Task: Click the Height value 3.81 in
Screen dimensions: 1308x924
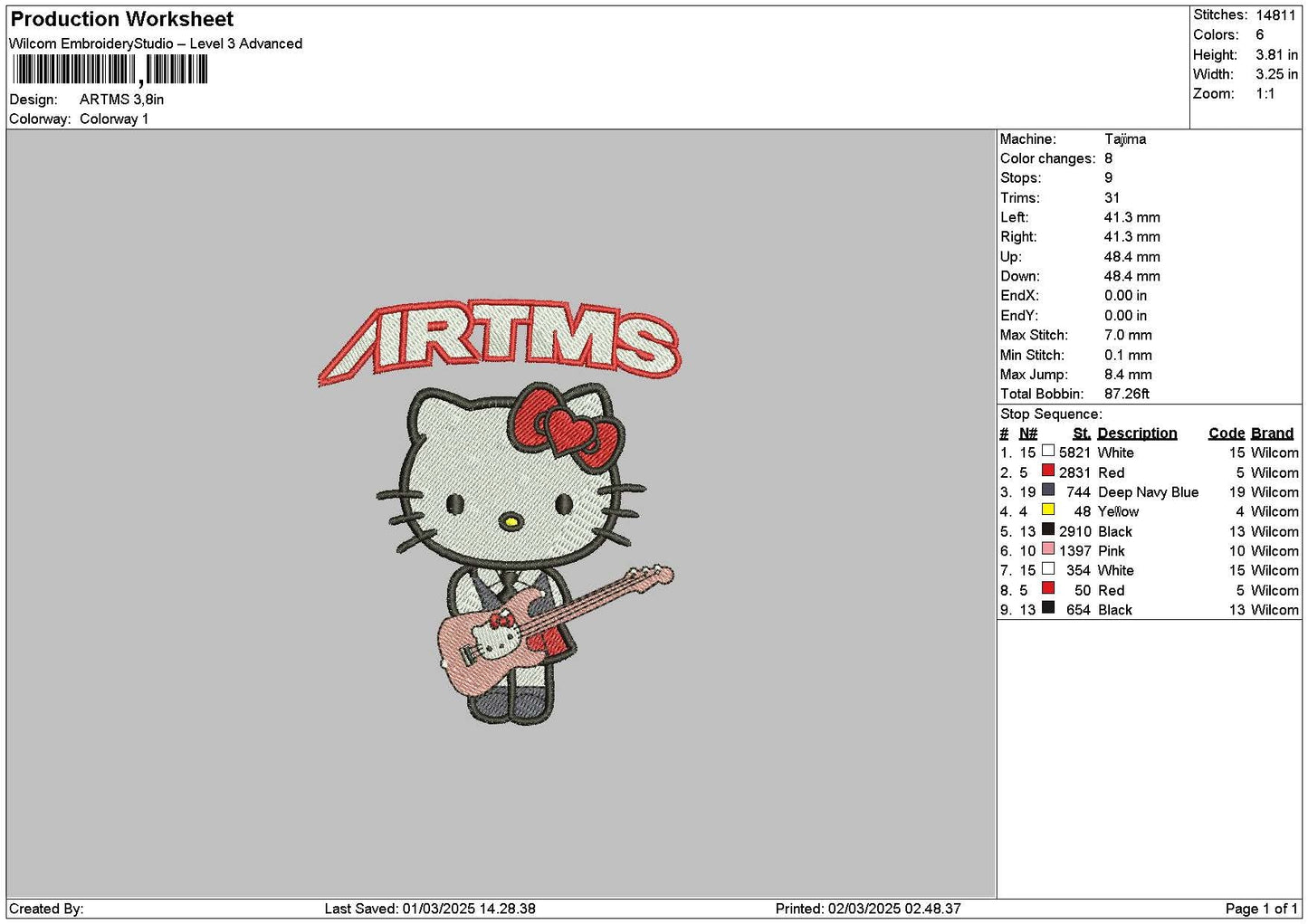Action: (x=1276, y=54)
